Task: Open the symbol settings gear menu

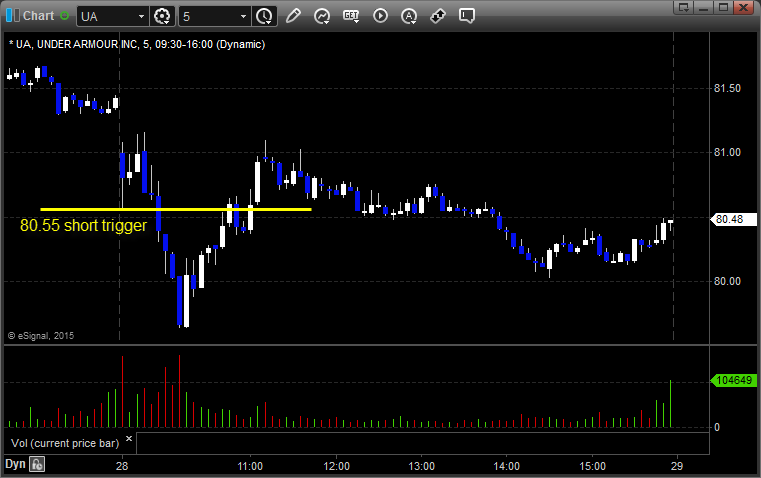Action: point(162,16)
